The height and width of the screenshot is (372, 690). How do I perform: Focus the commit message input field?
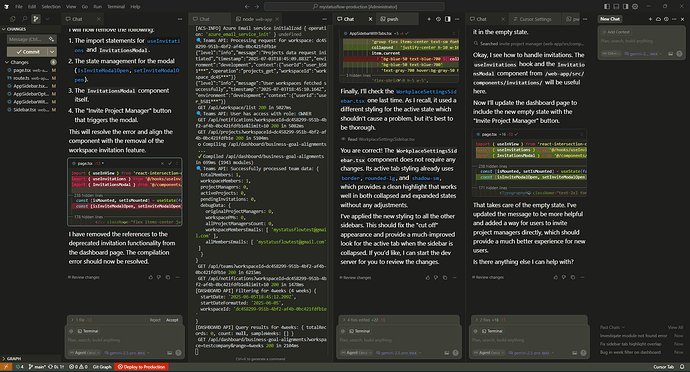click(x=27, y=39)
